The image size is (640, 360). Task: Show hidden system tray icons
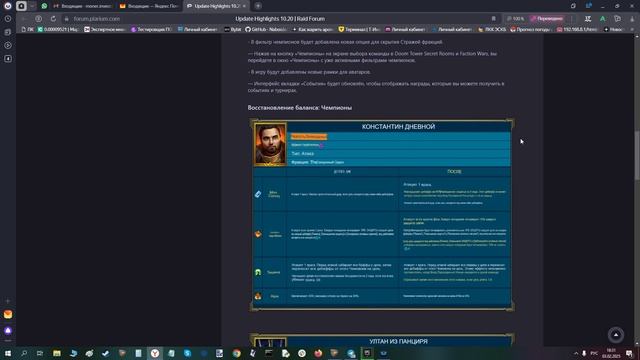point(576,353)
